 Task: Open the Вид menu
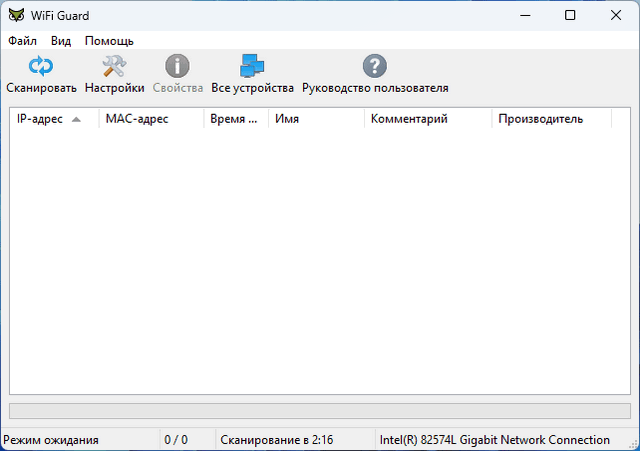(x=61, y=41)
